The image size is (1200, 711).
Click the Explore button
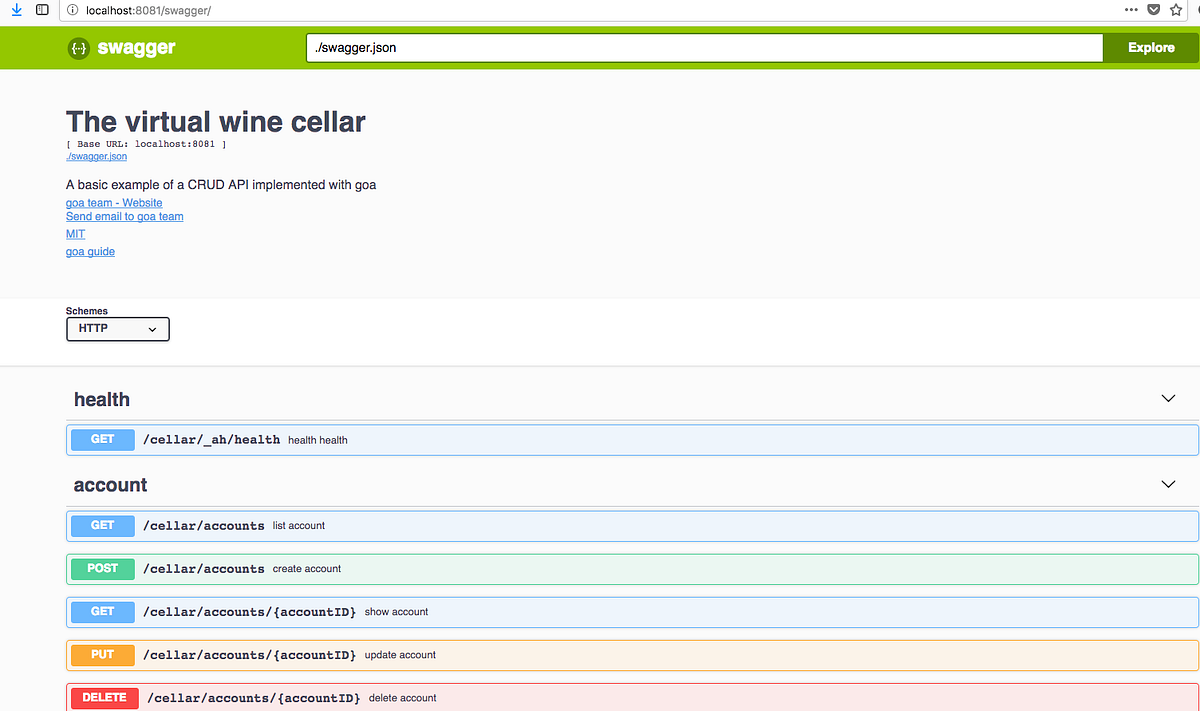coord(1151,47)
